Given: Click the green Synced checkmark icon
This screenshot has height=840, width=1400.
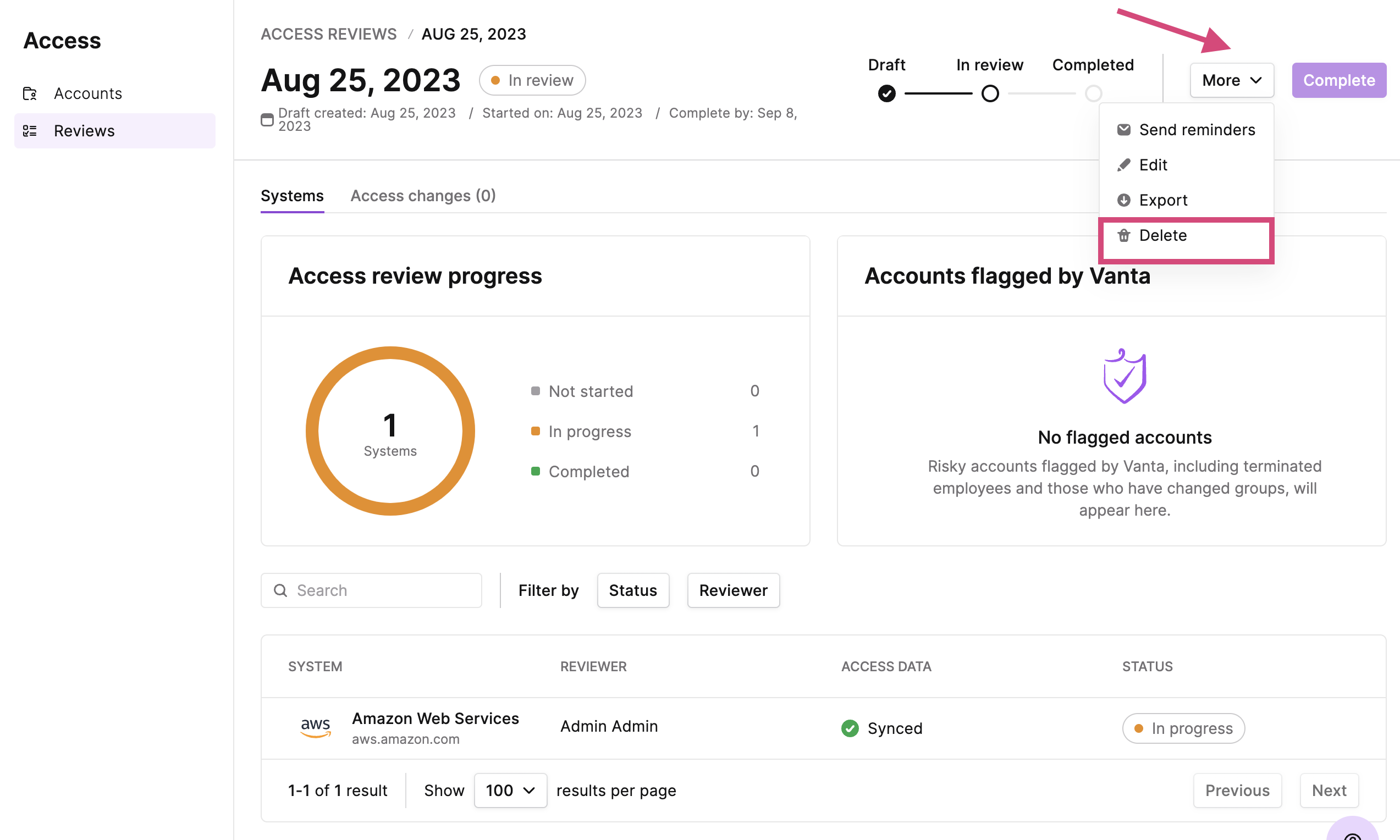Looking at the screenshot, I should tap(850, 728).
